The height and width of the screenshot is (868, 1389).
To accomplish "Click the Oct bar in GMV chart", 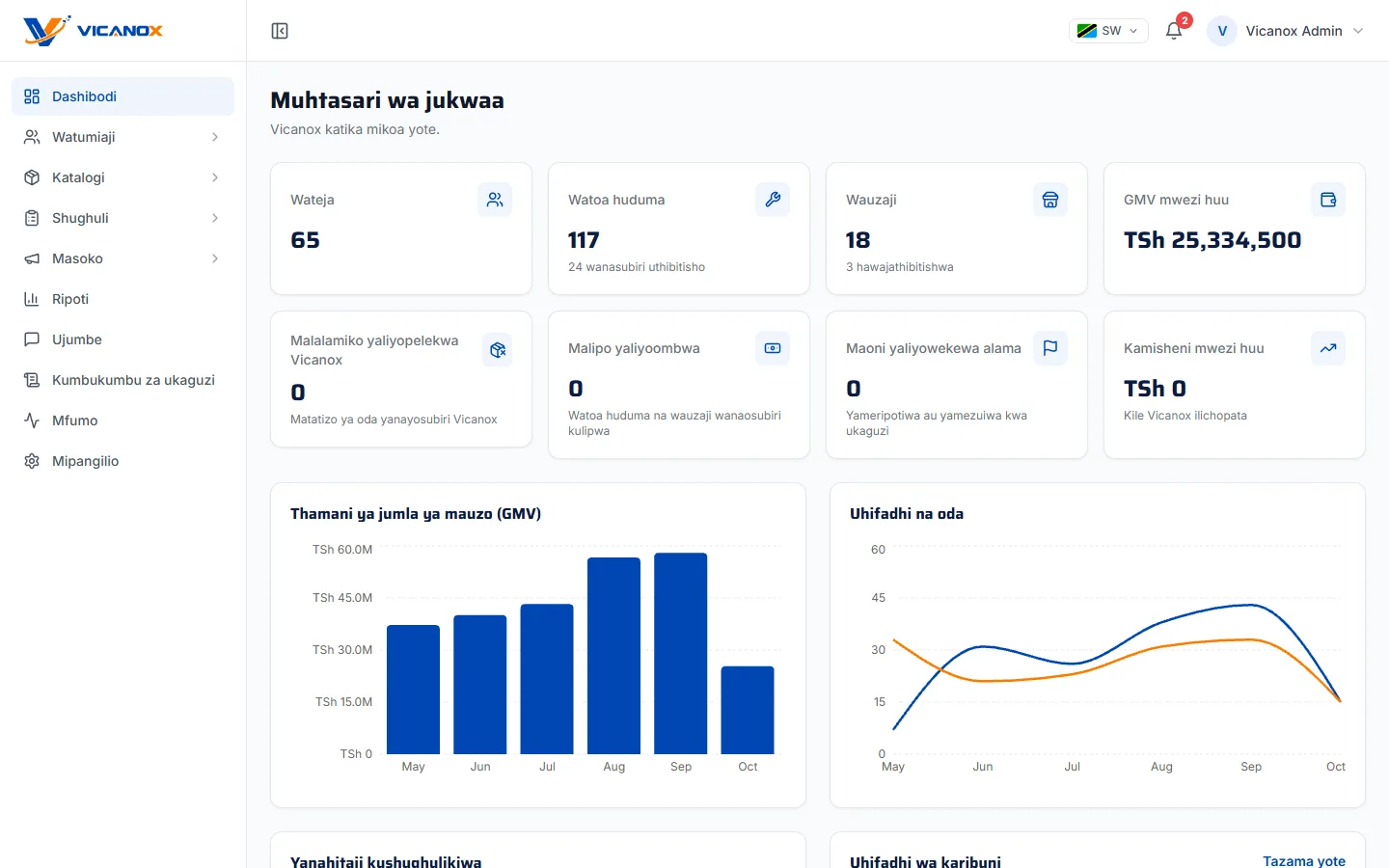I will [748, 710].
